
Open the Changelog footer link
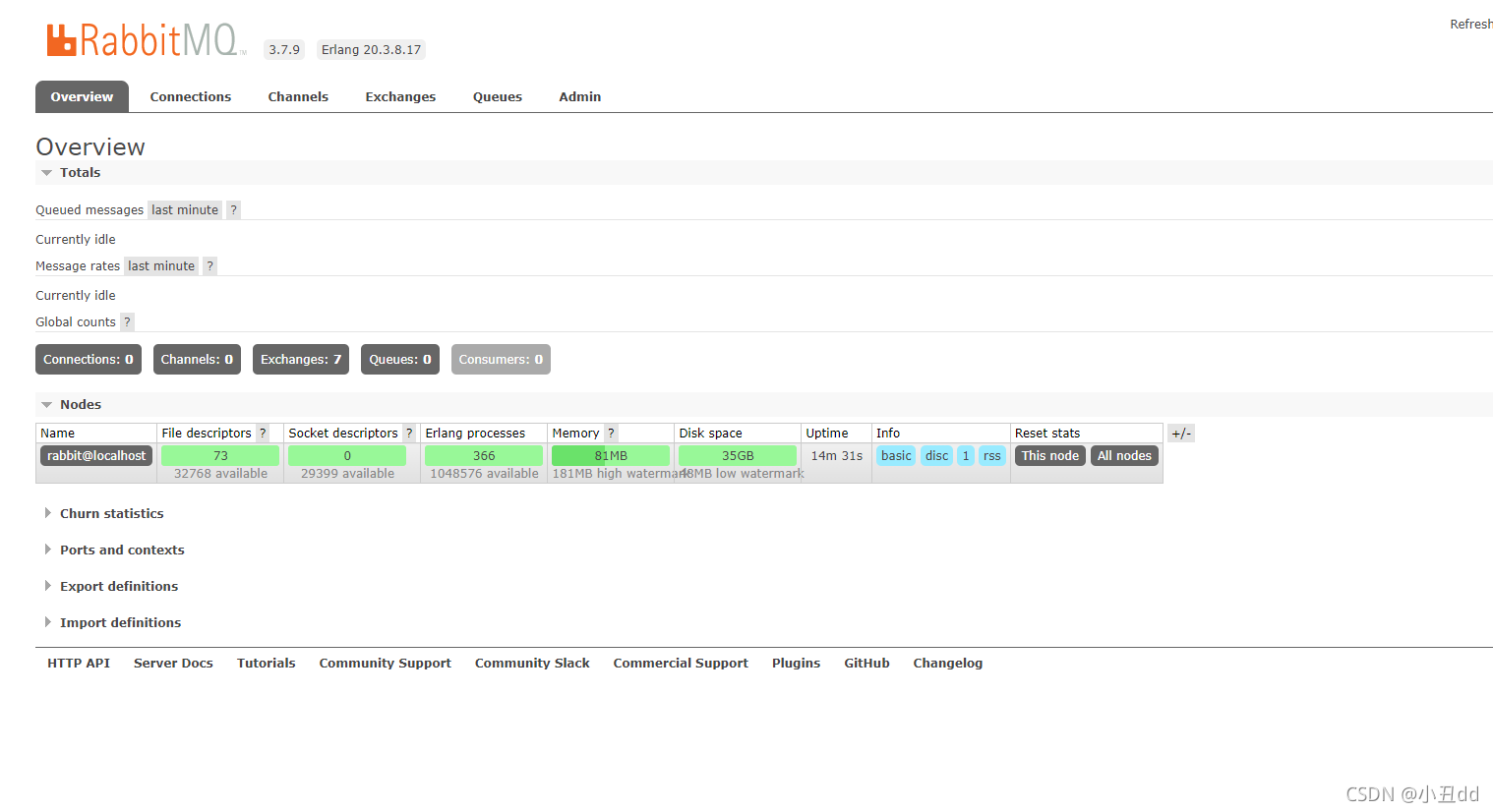948,664
